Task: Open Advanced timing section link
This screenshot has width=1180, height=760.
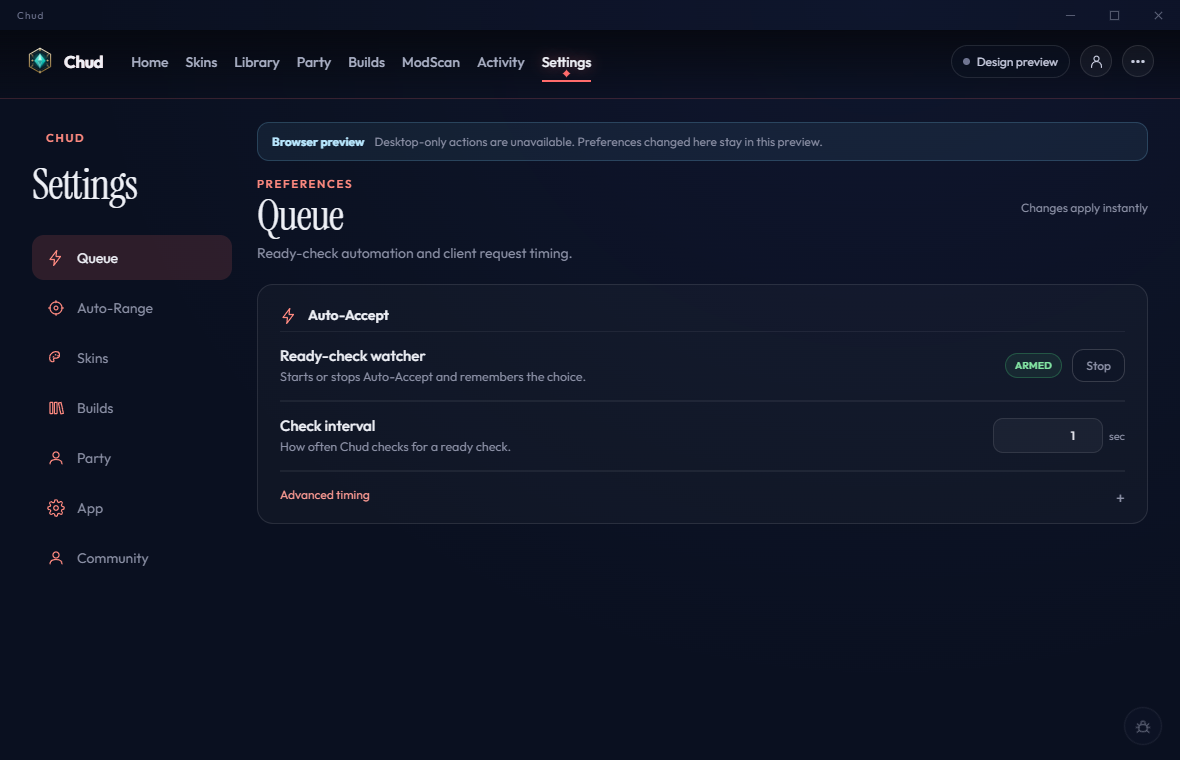Action: point(324,495)
